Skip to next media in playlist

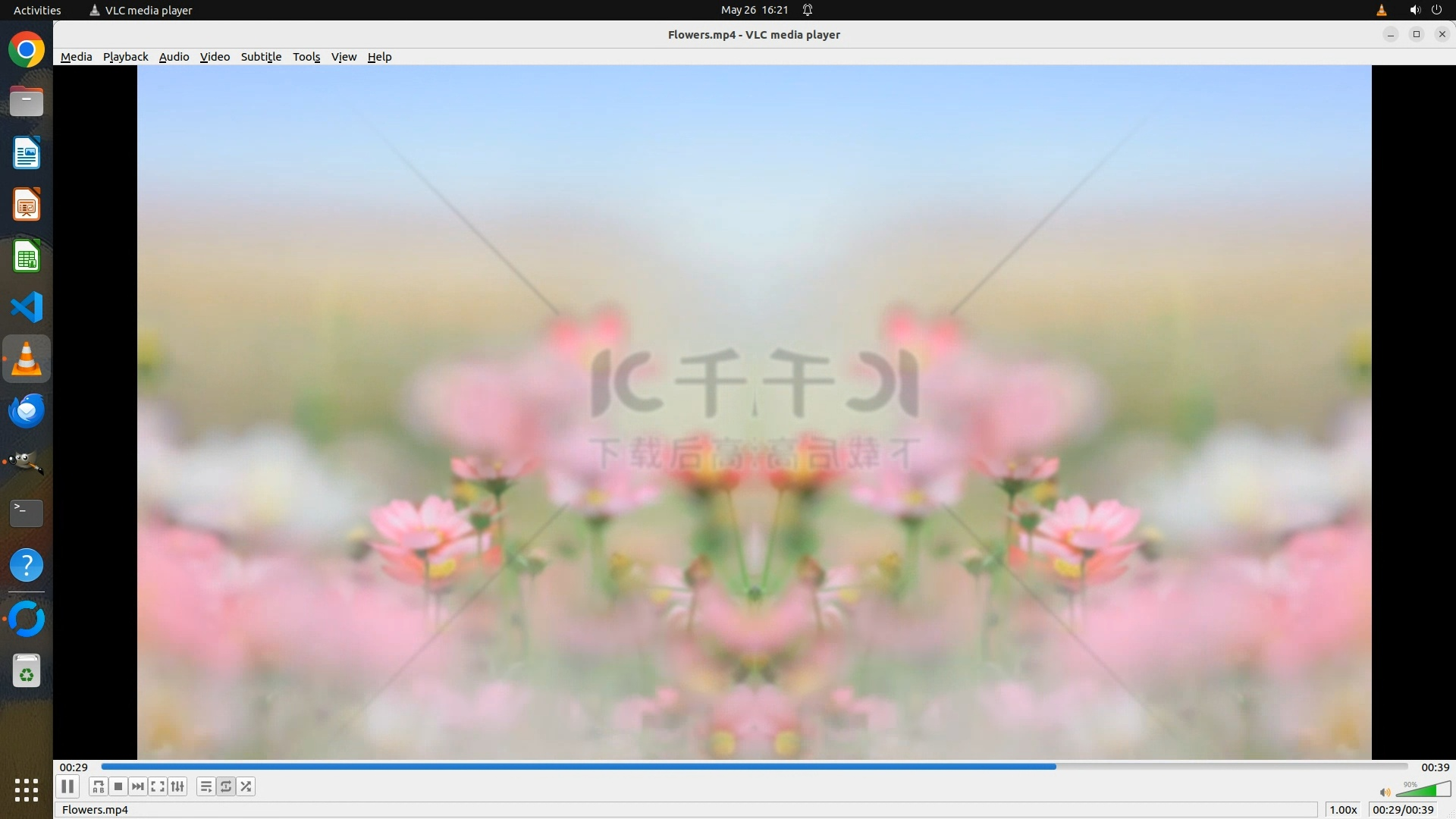click(x=137, y=786)
